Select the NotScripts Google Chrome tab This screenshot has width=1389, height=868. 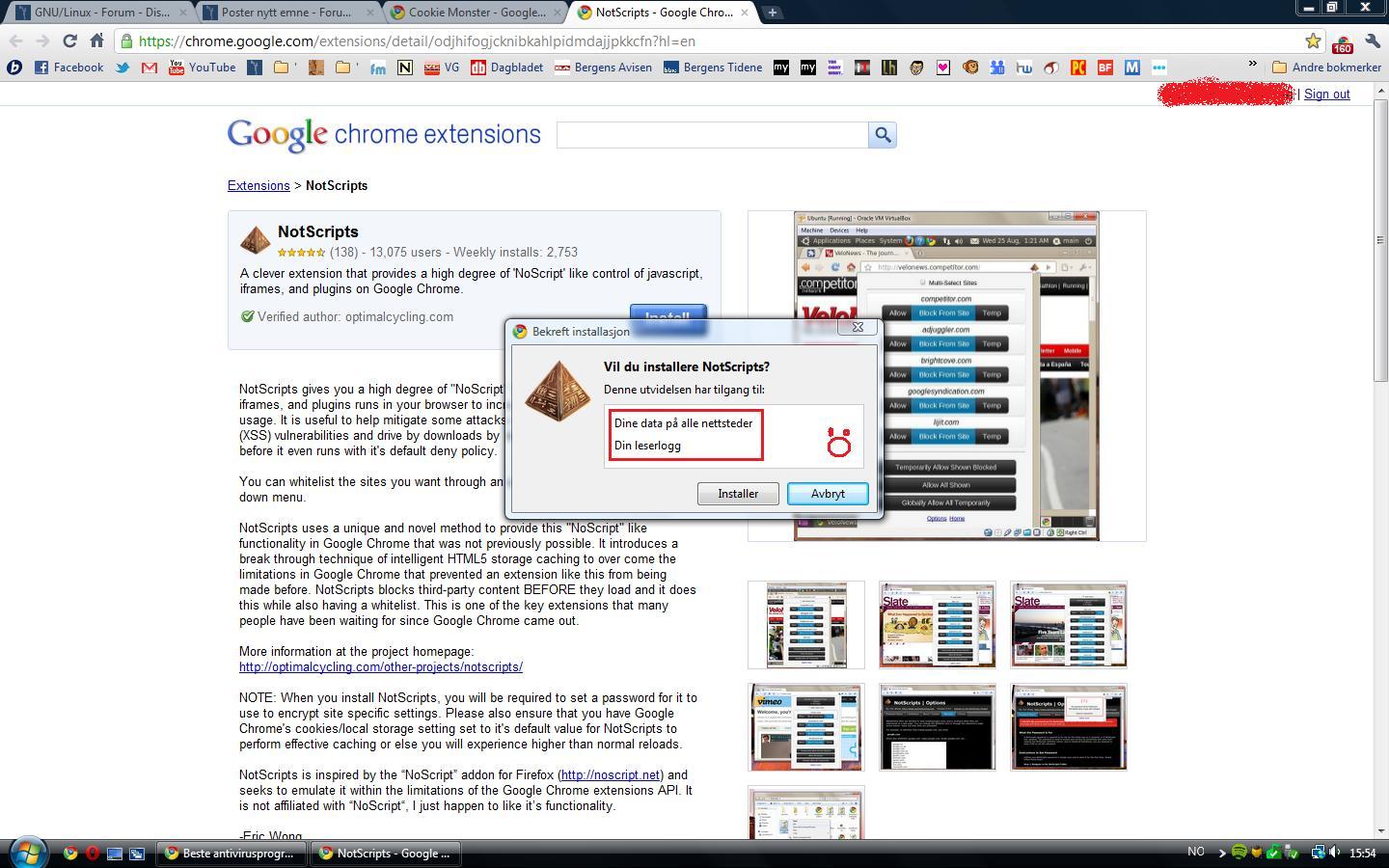tap(664, 13)
